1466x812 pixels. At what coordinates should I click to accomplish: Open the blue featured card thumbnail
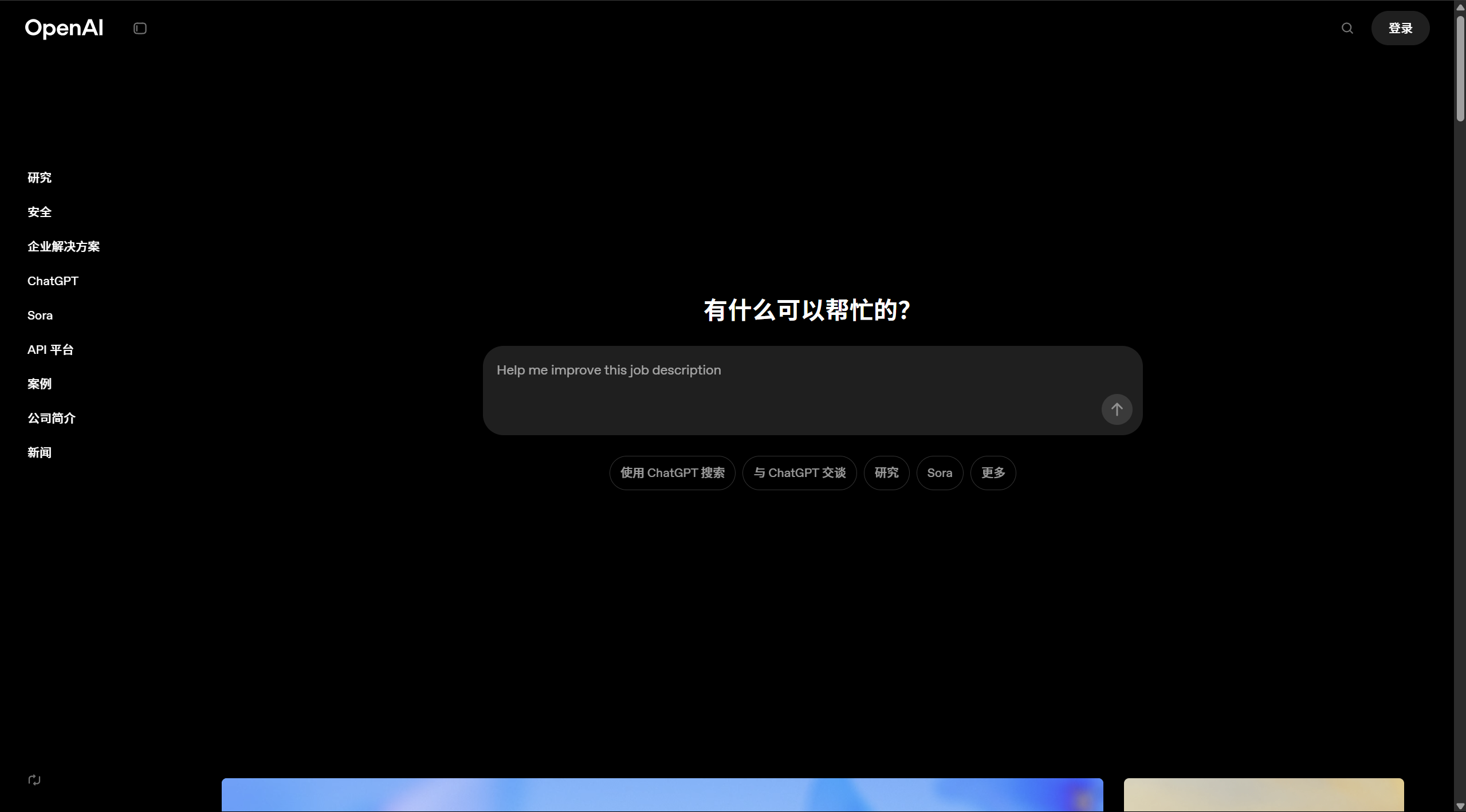pos(662,795)
